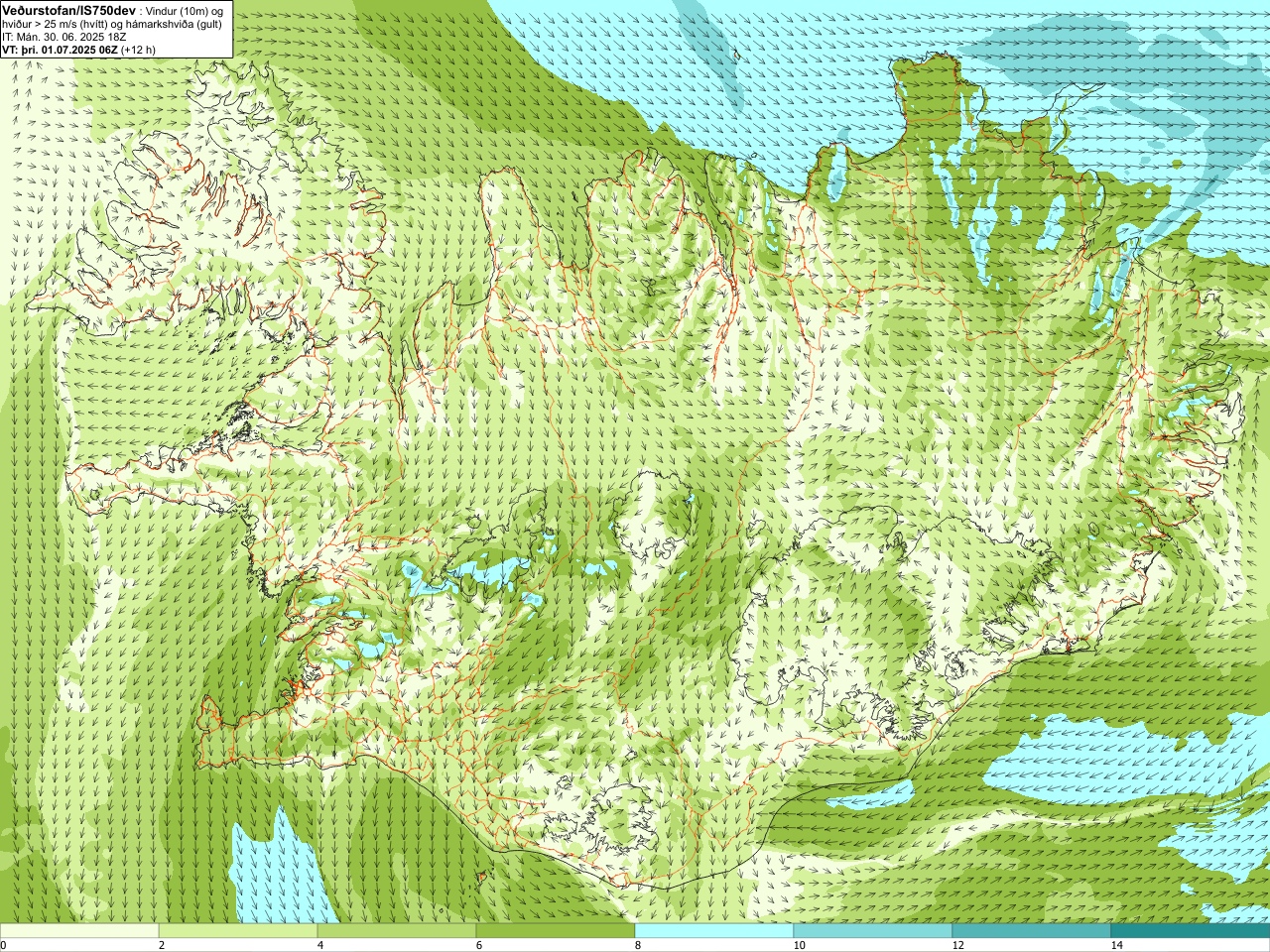This screenshot has height=952, width=1270.
Task: Click the light green 2–4 legend swatch
Action: 238,931
